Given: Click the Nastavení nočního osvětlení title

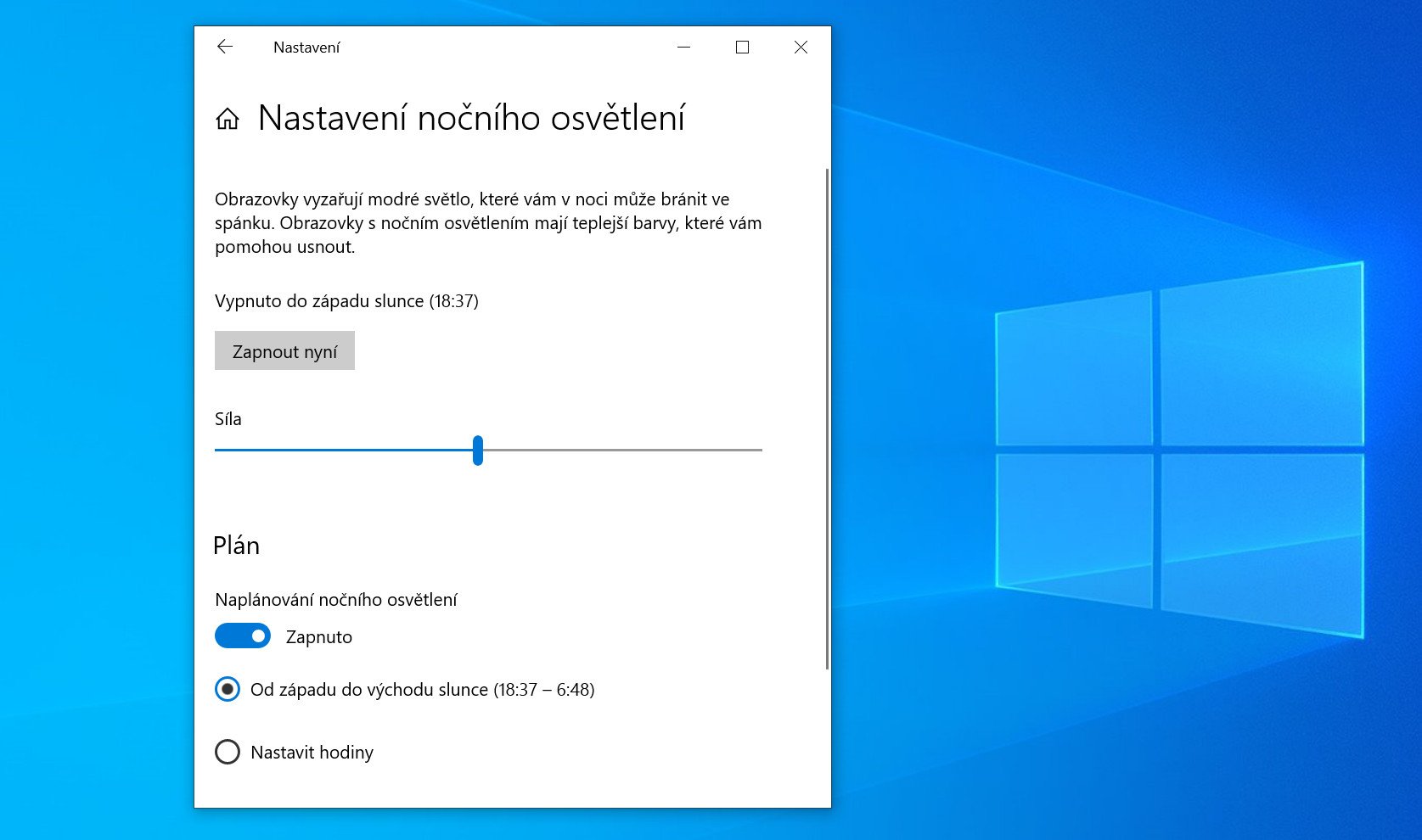Looking at the screenshot, I should pos(471,118).
